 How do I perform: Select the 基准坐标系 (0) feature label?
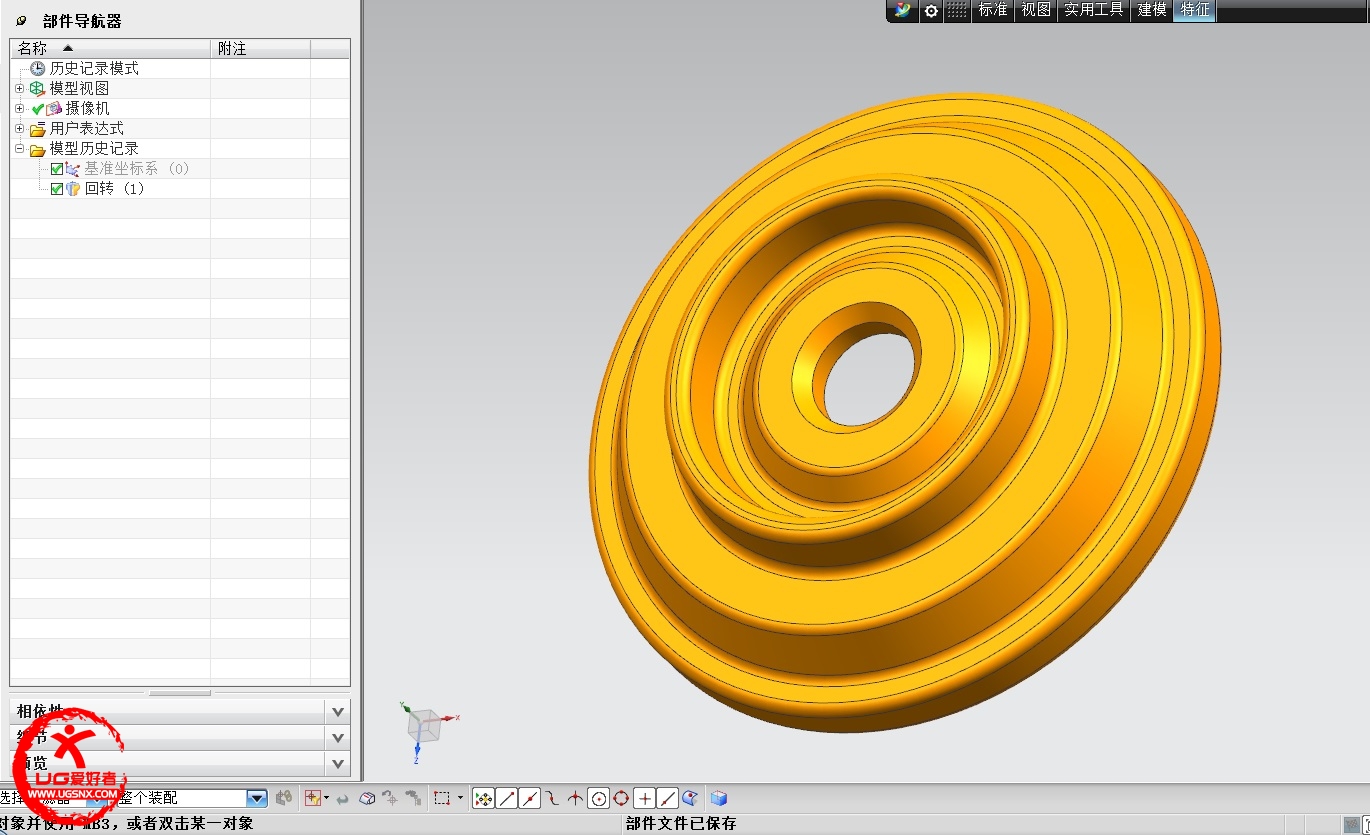(x=137, y=168)
